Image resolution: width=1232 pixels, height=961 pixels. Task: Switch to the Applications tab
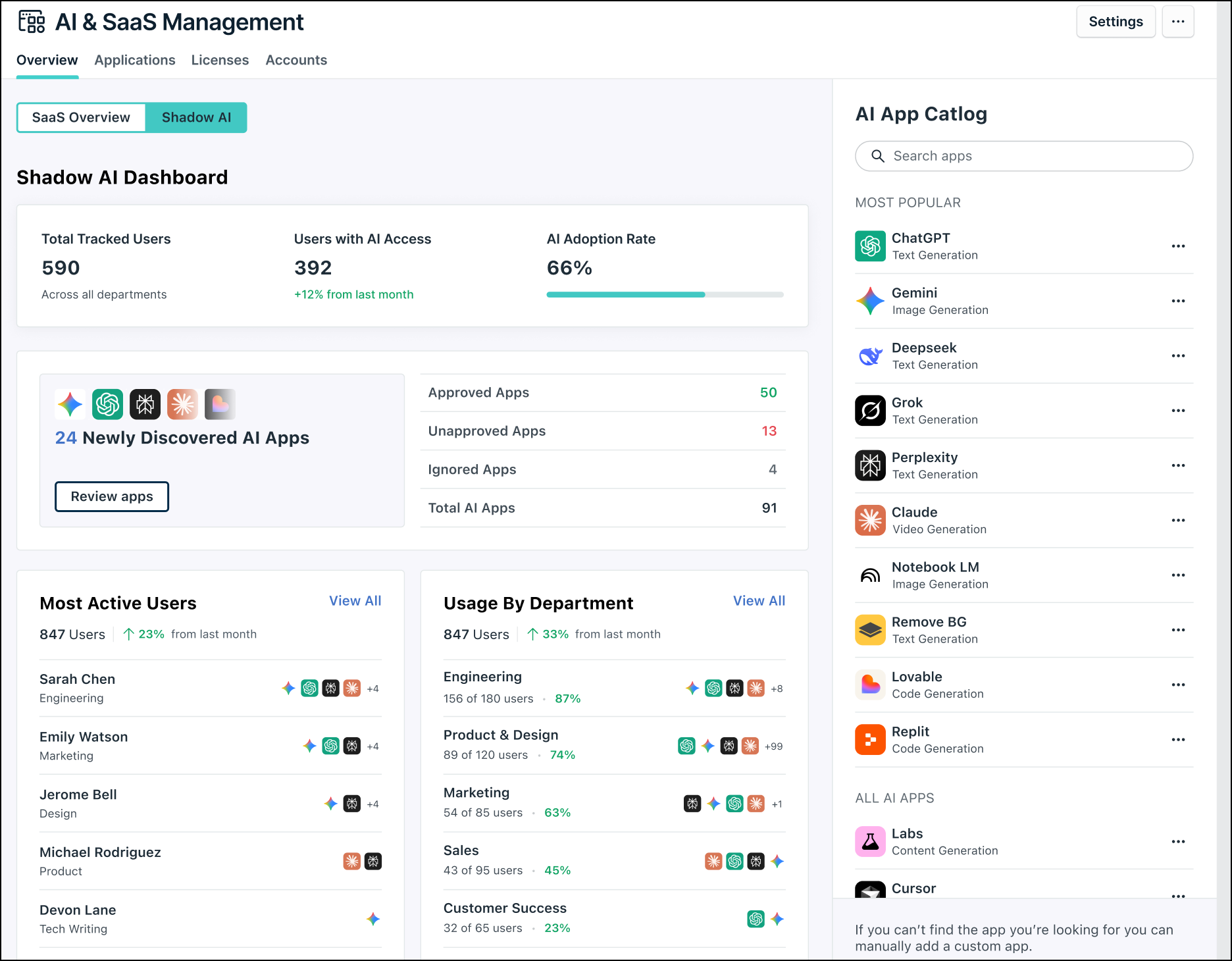click(134, 60)
